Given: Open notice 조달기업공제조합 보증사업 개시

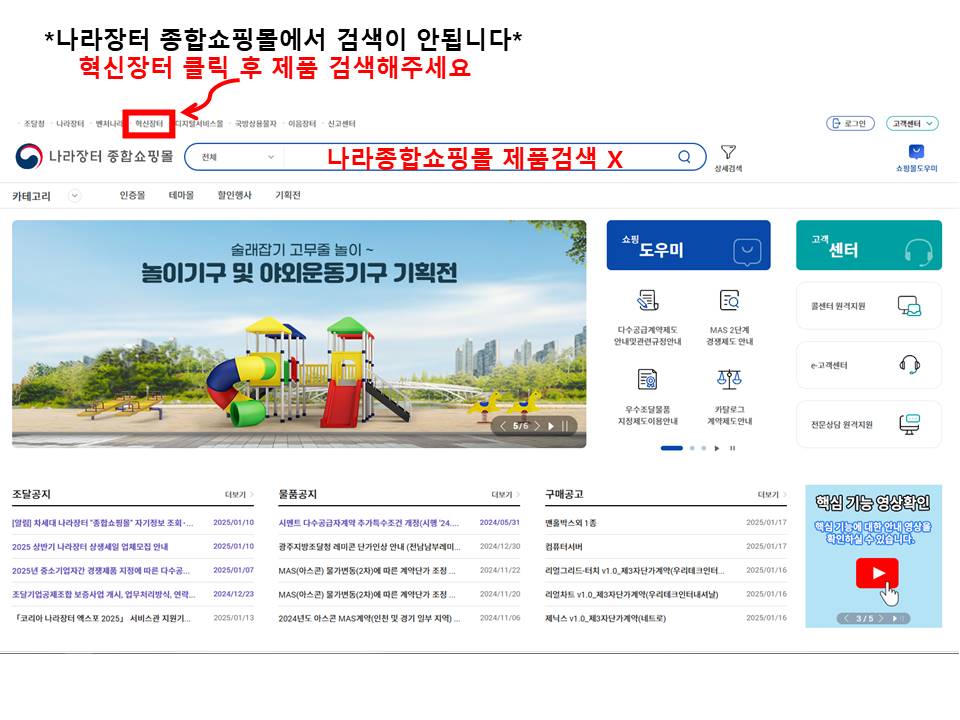Looking at the screenshot, I should (103, 594).
